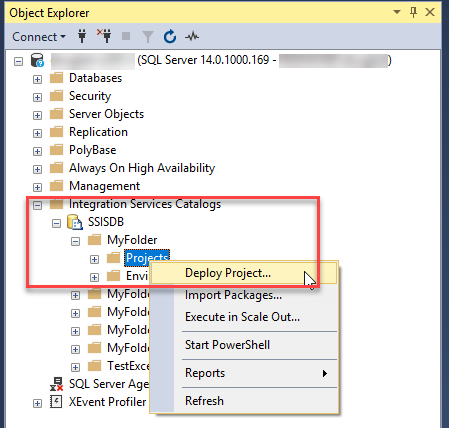
Task: Select the Security folder icon
Action: [x=56, y=96]
